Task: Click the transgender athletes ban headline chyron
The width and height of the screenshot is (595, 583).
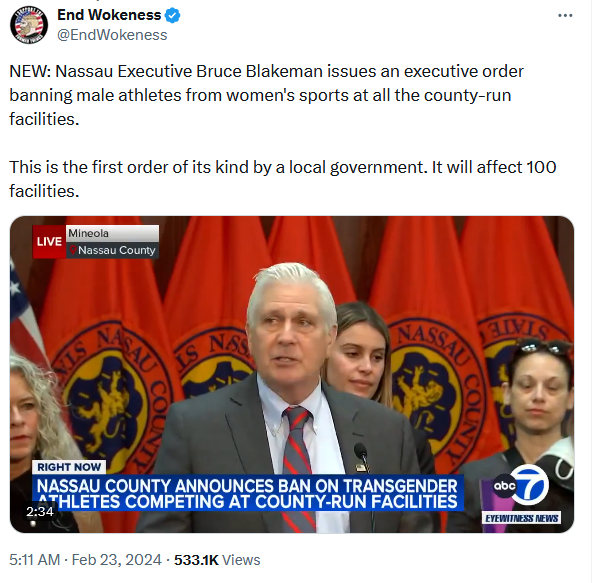Action: click(x=248, y=493)
